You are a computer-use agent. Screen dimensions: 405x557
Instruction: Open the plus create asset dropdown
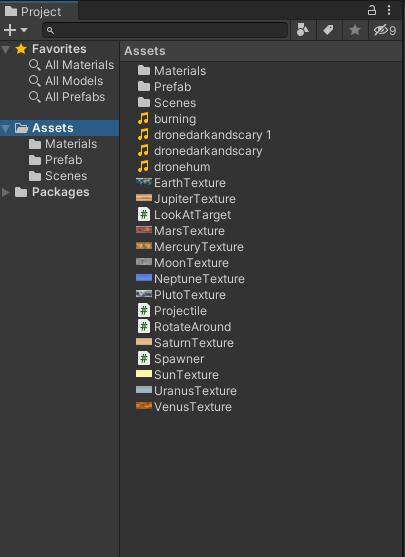coord(15,30)
